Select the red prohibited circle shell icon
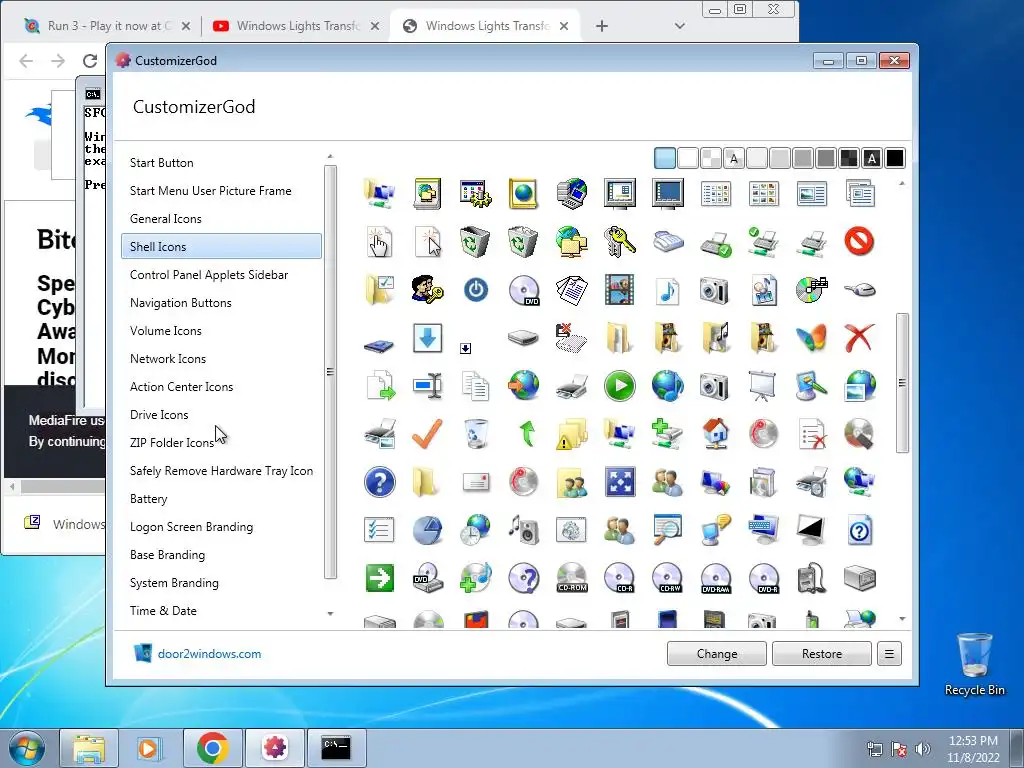This screenshot has height=768, width=1024. (x=859, y=242)
